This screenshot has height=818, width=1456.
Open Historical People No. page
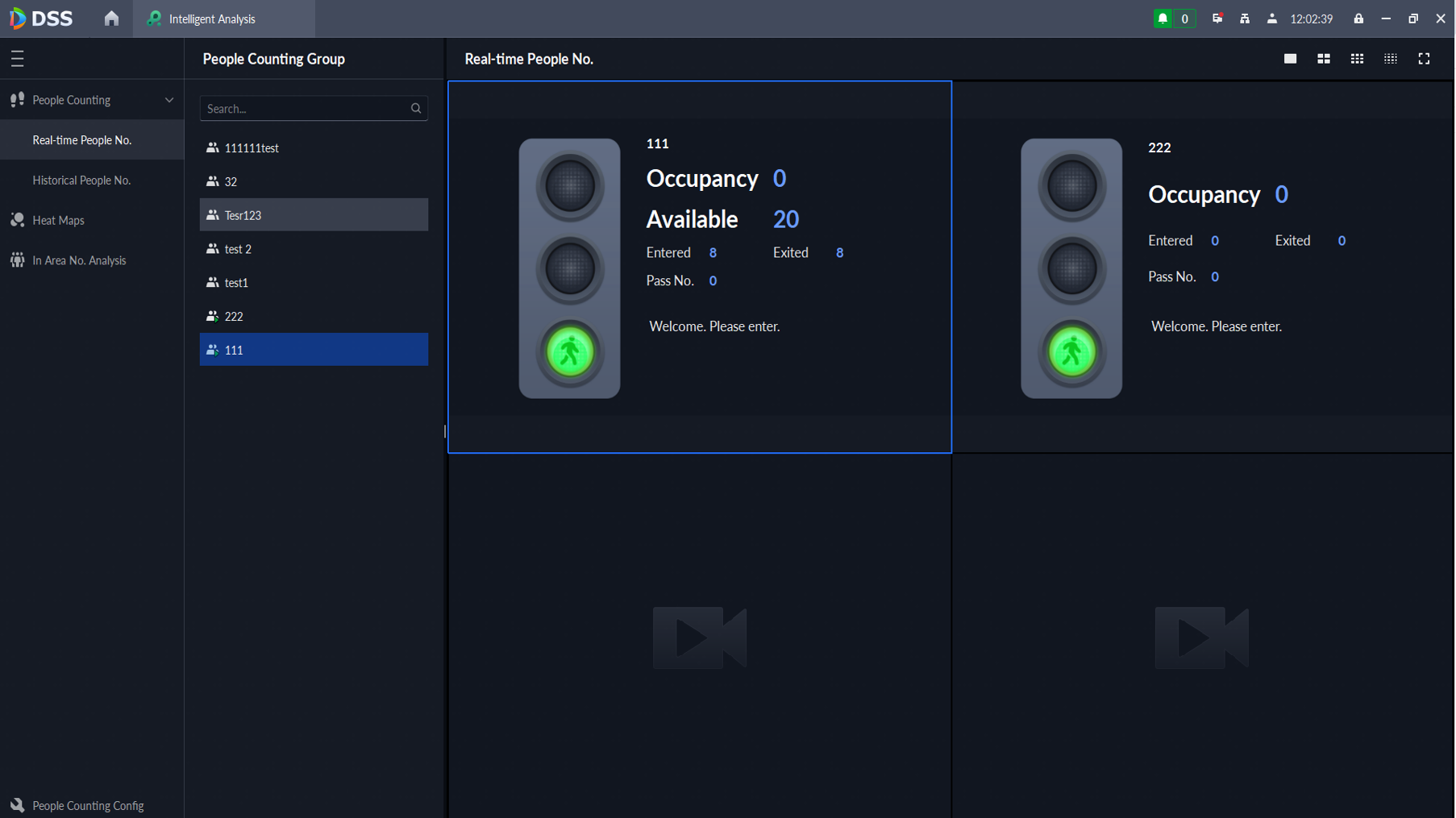point(81,181)
